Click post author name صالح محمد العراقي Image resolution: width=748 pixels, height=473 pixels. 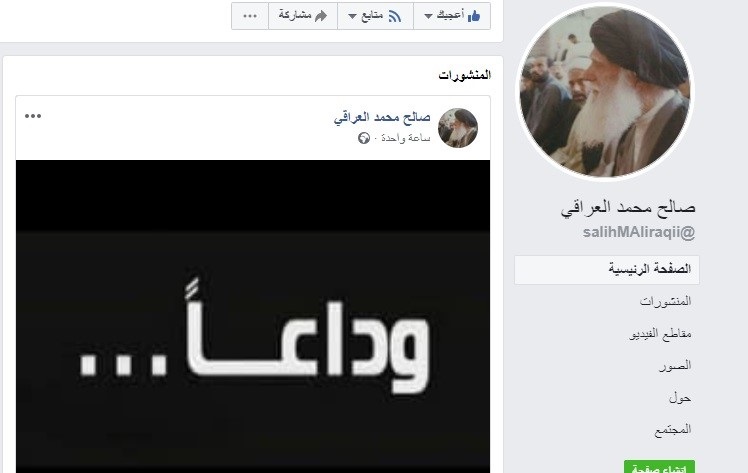point(382,117)
